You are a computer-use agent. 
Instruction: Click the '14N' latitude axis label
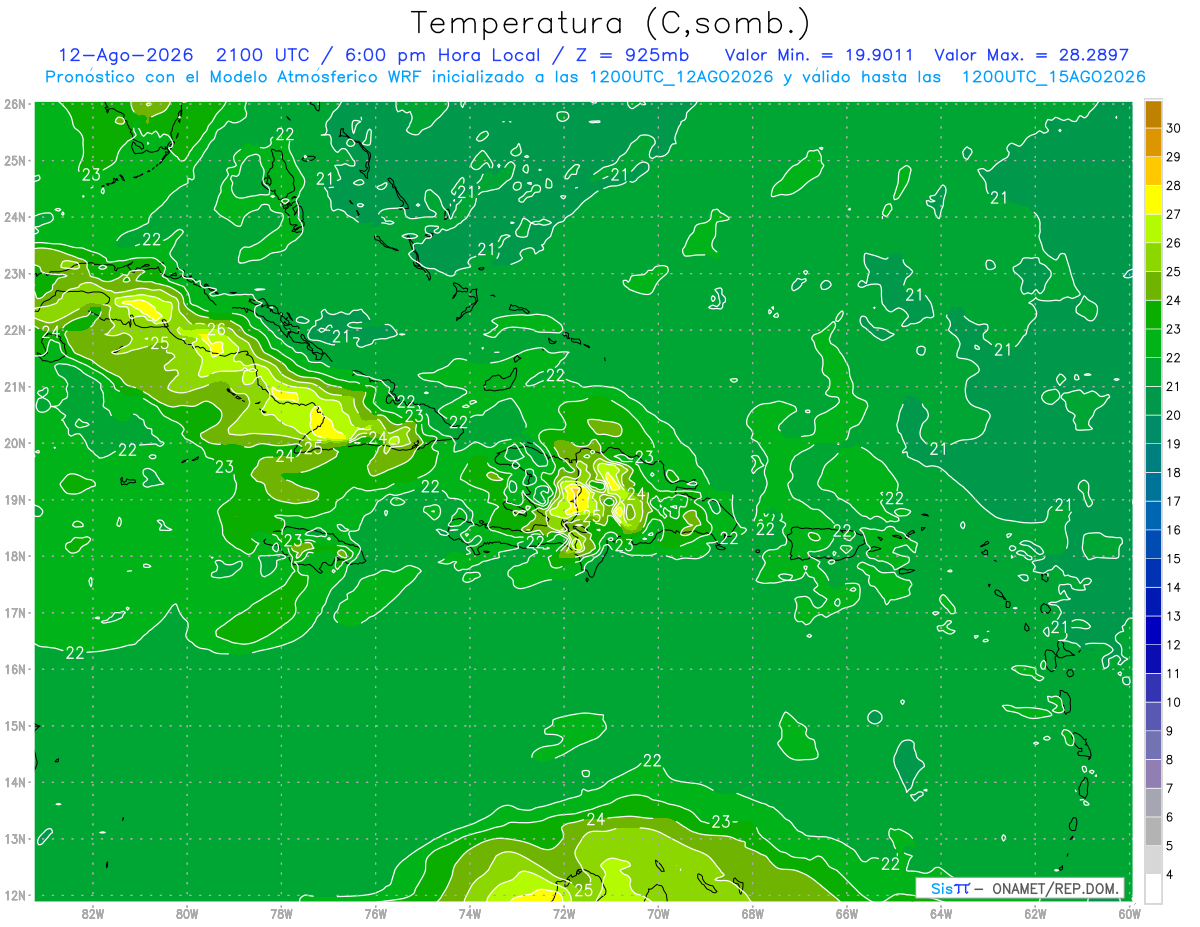coord(14,782)
